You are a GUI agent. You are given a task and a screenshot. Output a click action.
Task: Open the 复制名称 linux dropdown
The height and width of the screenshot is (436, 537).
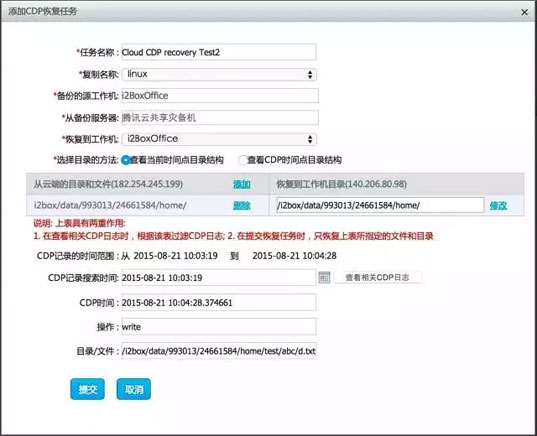pyautogui.click(x=219, y=74)
